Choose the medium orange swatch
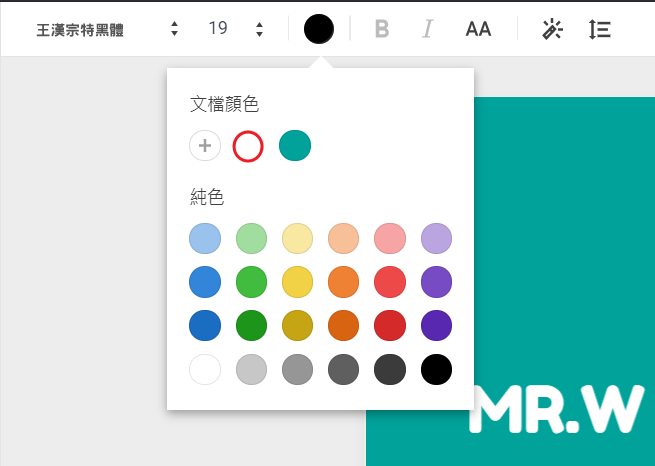Screen dimensions: 655x466 pyautogui.click(x=343, y=282)
